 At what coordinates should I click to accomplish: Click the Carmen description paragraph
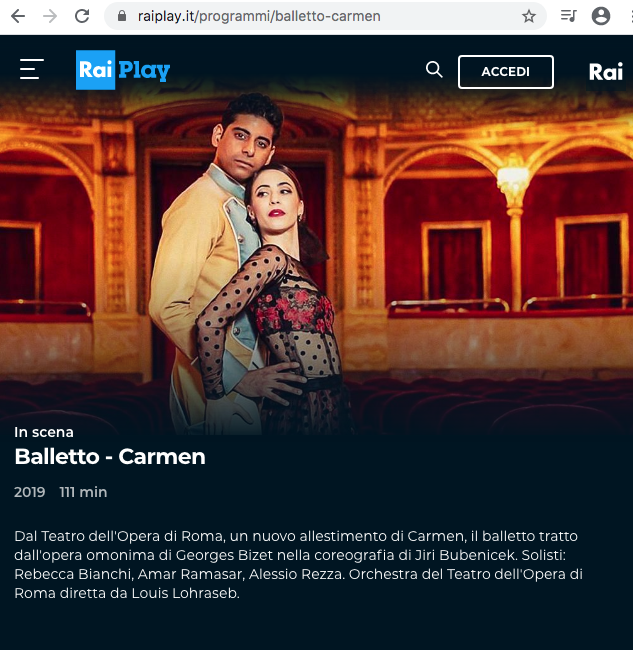click(298, 565)
